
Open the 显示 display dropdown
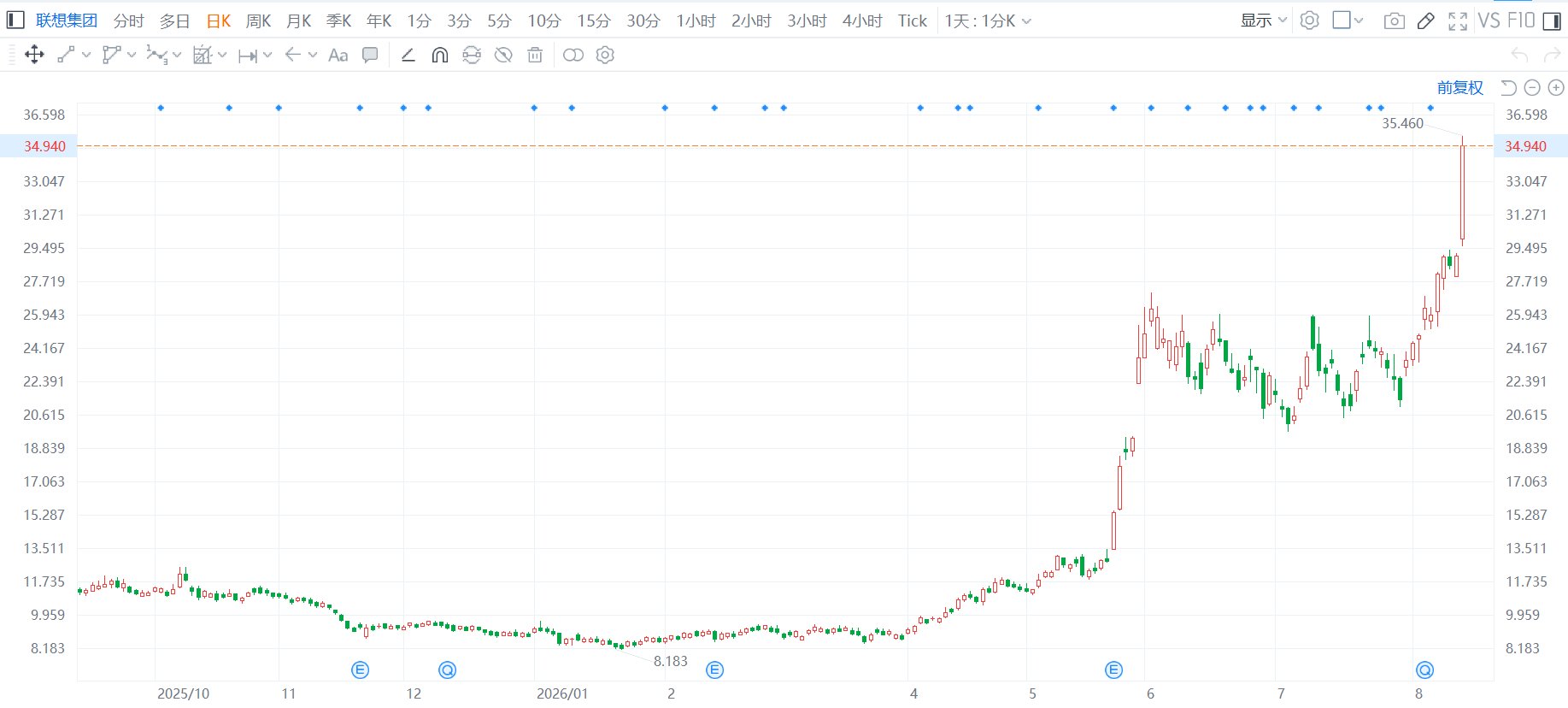point(1264,21)
